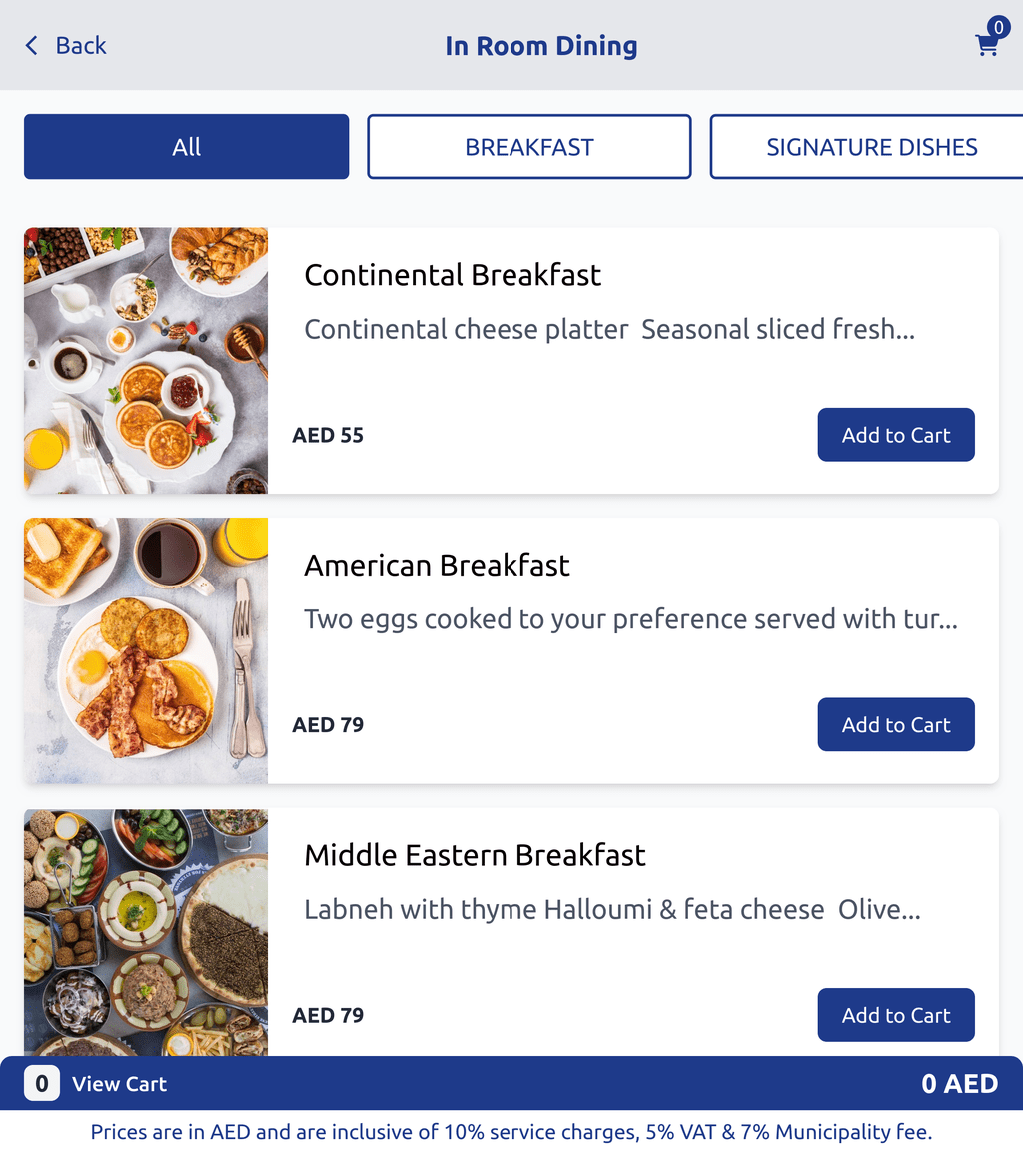Tap the cart count badge in View Cart bar
The width and height of the screenshot is (1023, 1176).
(x=42, y=1084)
